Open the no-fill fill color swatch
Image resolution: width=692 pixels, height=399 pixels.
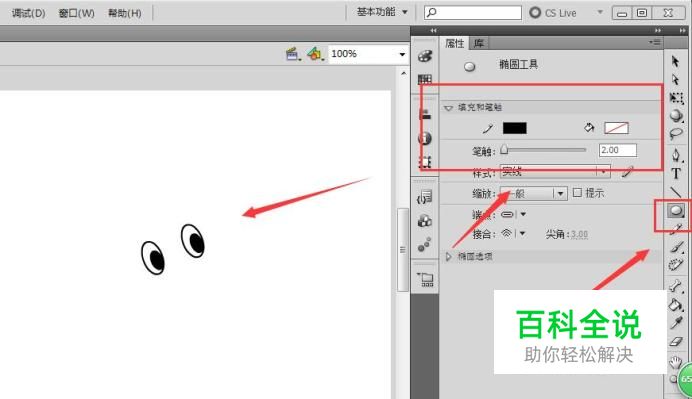(616, 128)
